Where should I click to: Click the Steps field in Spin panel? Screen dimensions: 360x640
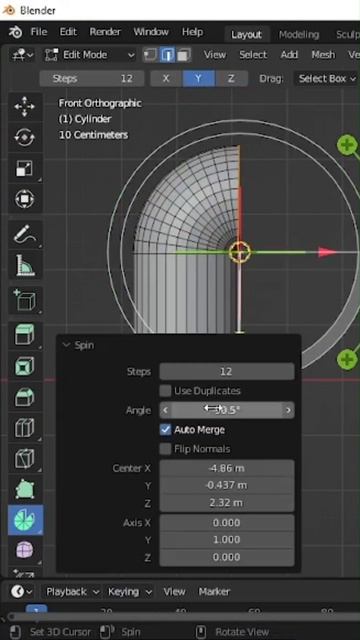pos(227,371)
